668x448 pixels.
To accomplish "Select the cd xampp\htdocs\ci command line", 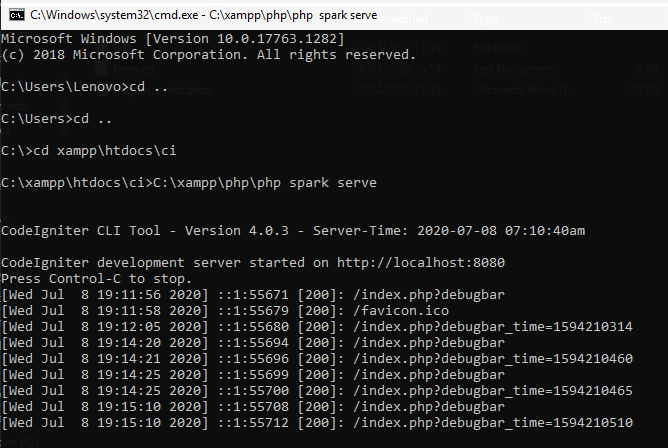I will point(89,151).
